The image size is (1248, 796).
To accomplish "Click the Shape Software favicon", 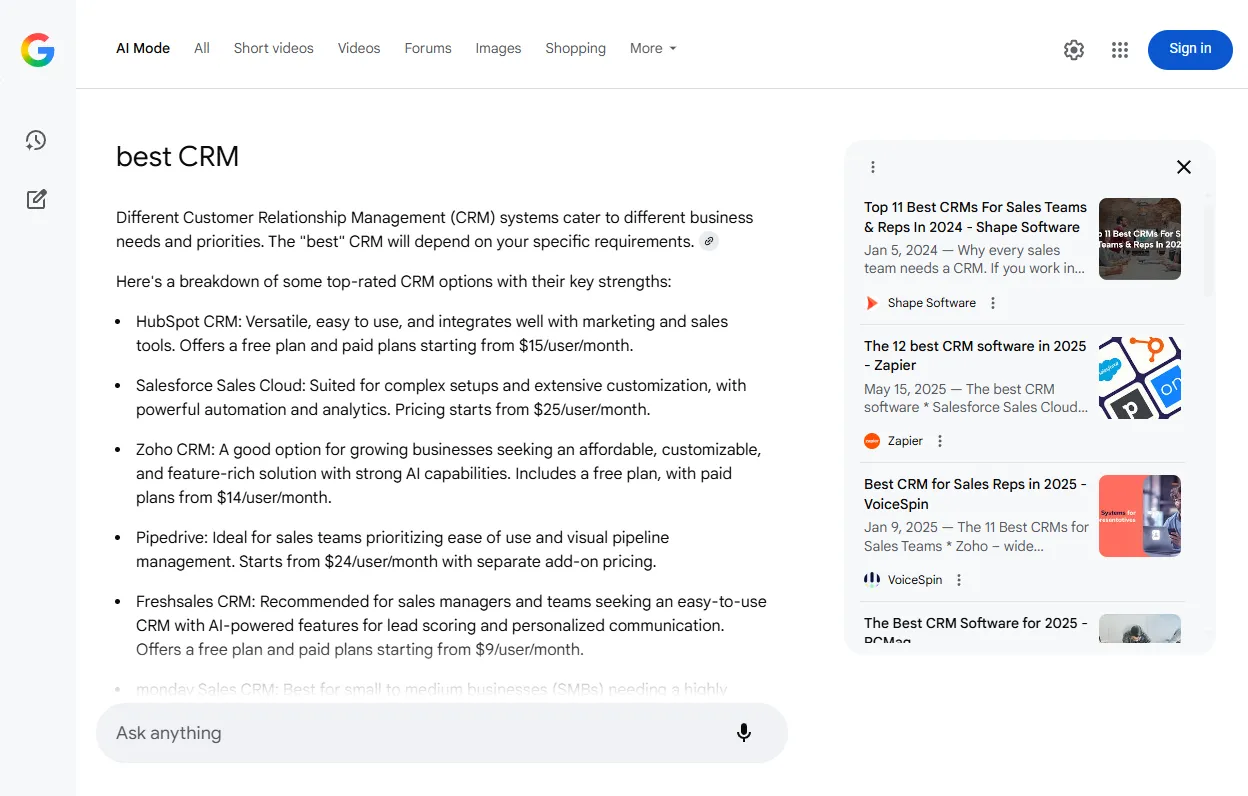I will pyautogui.click(x=872, y=303).
